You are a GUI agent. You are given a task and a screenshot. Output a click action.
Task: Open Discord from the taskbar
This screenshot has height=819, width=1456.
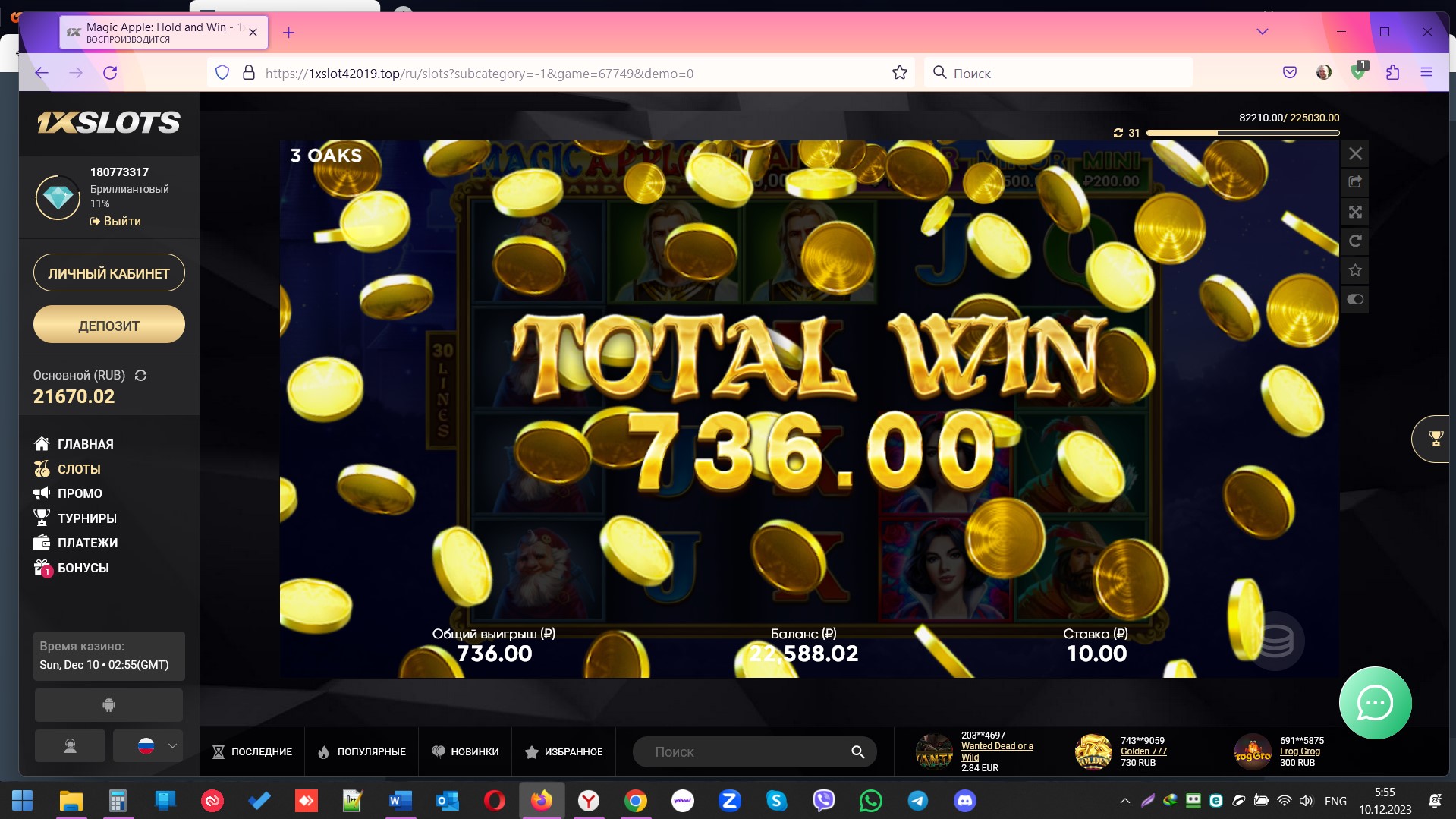click(964, 801)
